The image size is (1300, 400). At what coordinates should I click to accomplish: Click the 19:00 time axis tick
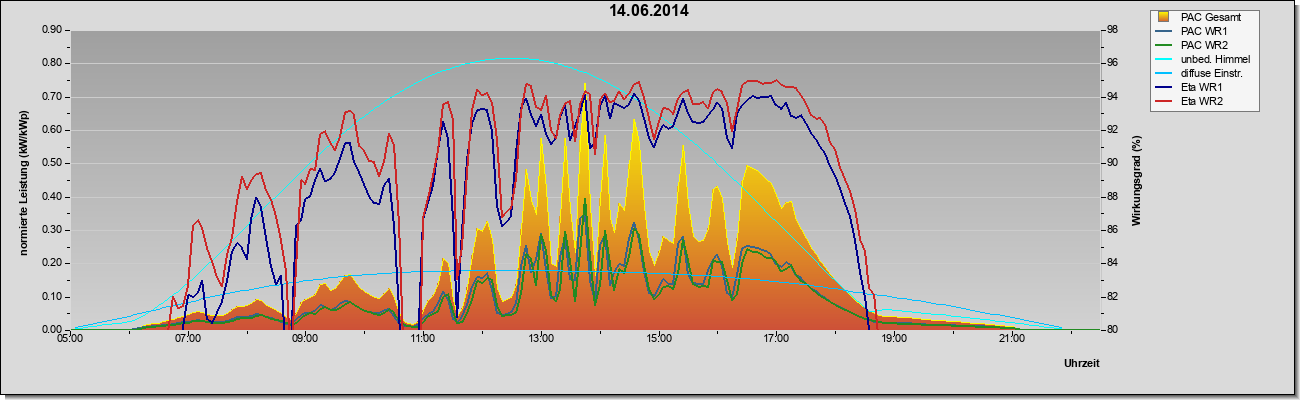[893, 340]
